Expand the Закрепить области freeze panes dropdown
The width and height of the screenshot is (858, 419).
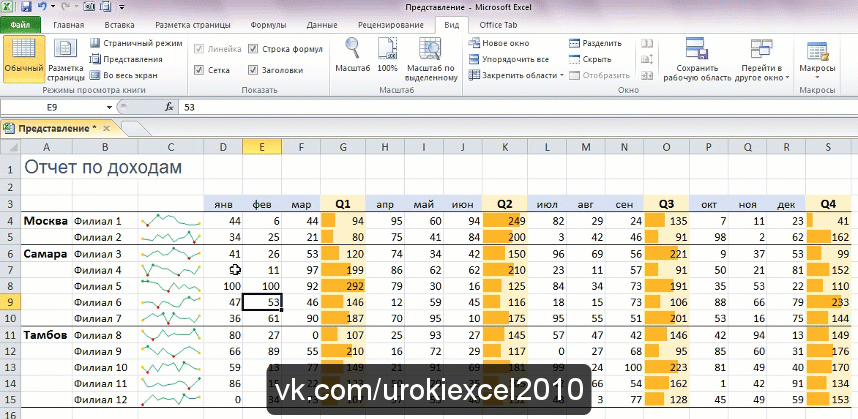pyautogui.click(x=561, y=75)
